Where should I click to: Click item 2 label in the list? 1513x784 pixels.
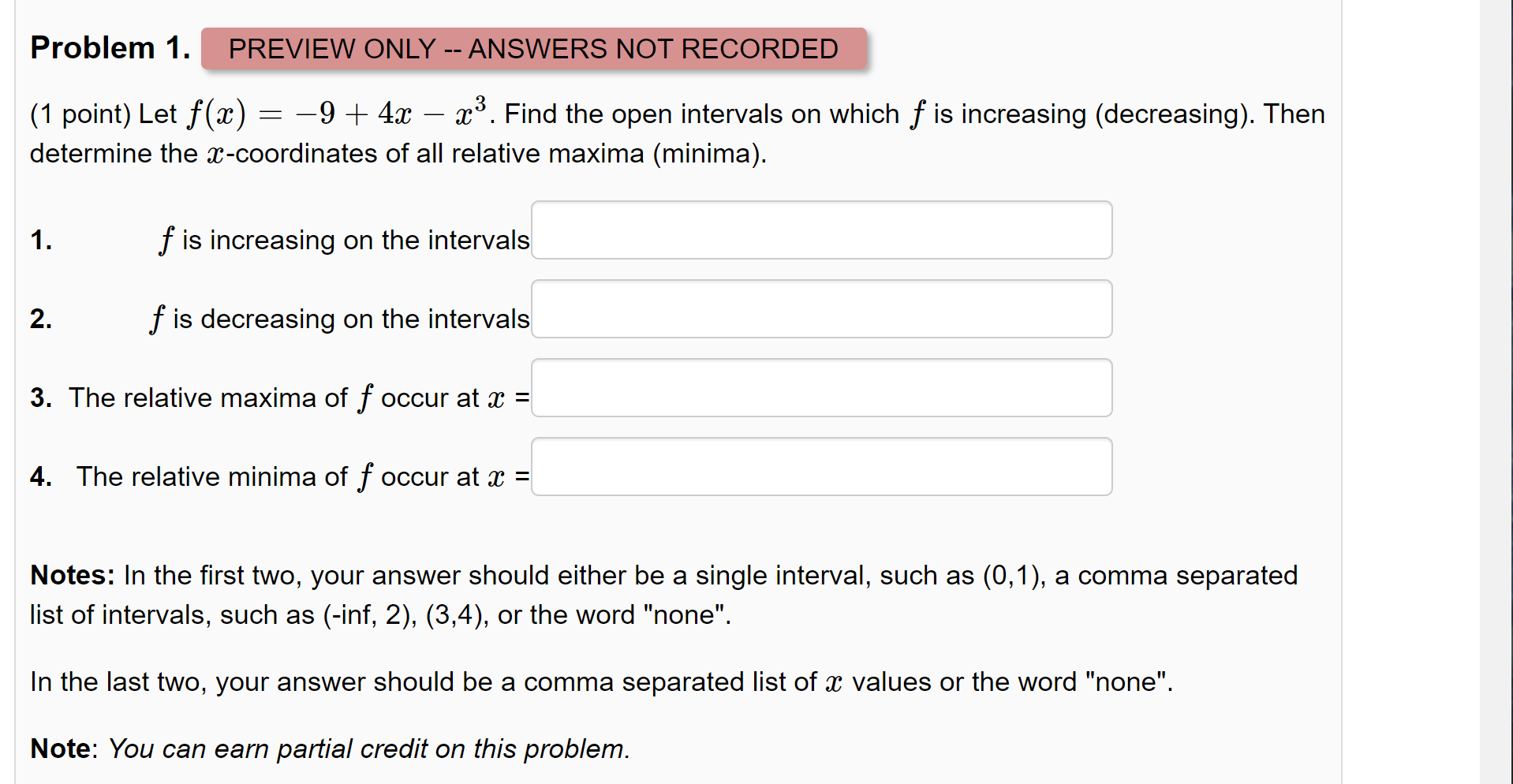point(40,319)
